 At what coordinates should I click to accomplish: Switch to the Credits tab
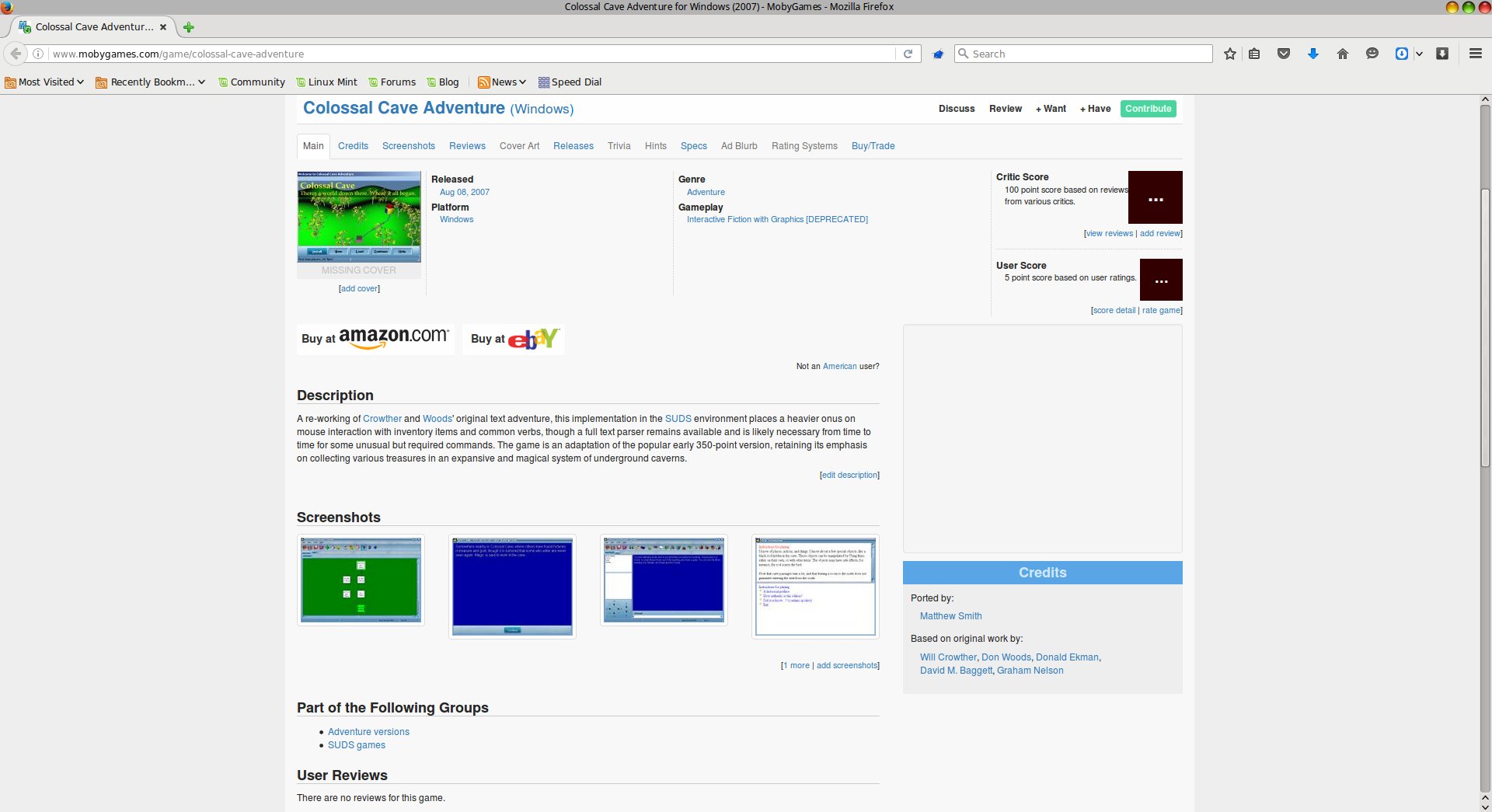353,146
